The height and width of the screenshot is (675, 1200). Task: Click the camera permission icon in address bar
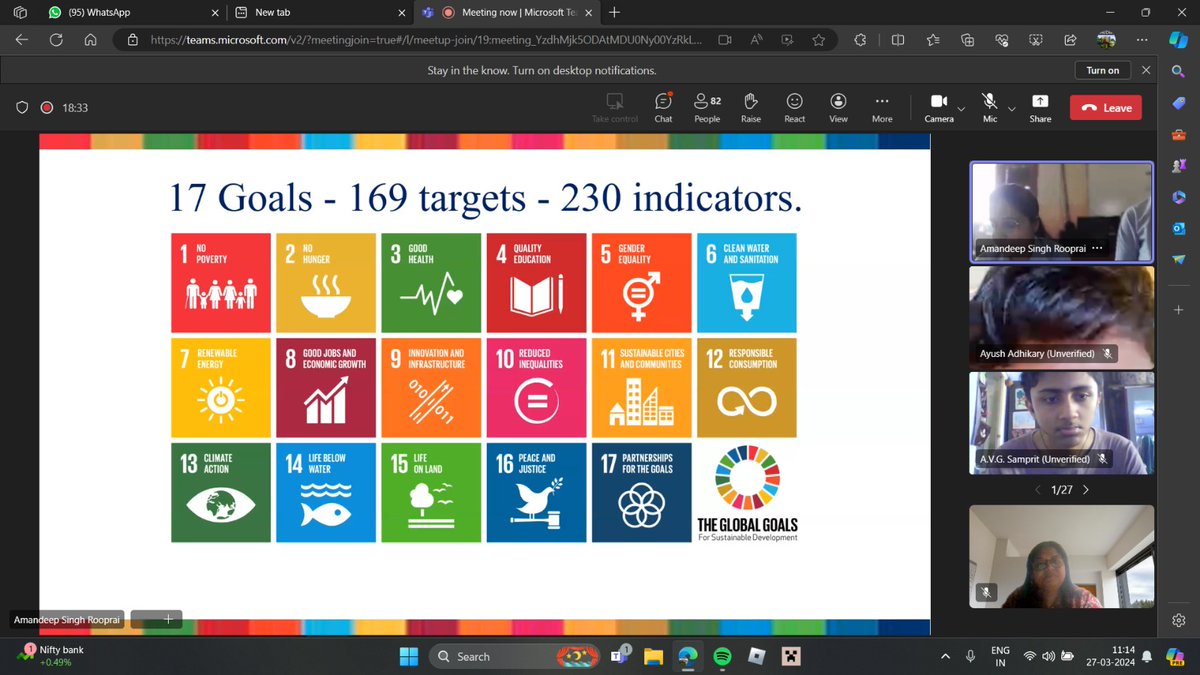tap(725, 40)
